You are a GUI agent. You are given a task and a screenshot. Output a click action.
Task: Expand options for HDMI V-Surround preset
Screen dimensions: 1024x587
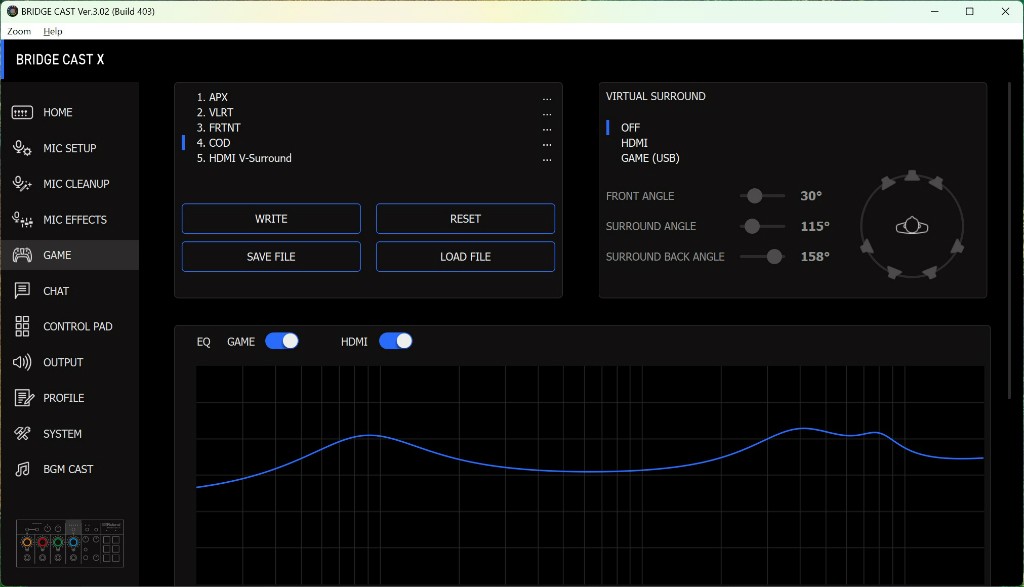(547, 158)
